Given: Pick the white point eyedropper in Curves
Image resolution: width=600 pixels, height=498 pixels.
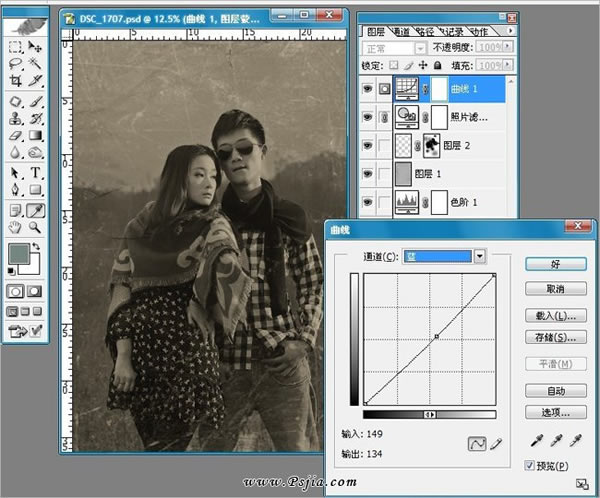Looking at the screenshot, I should point(576,441).
